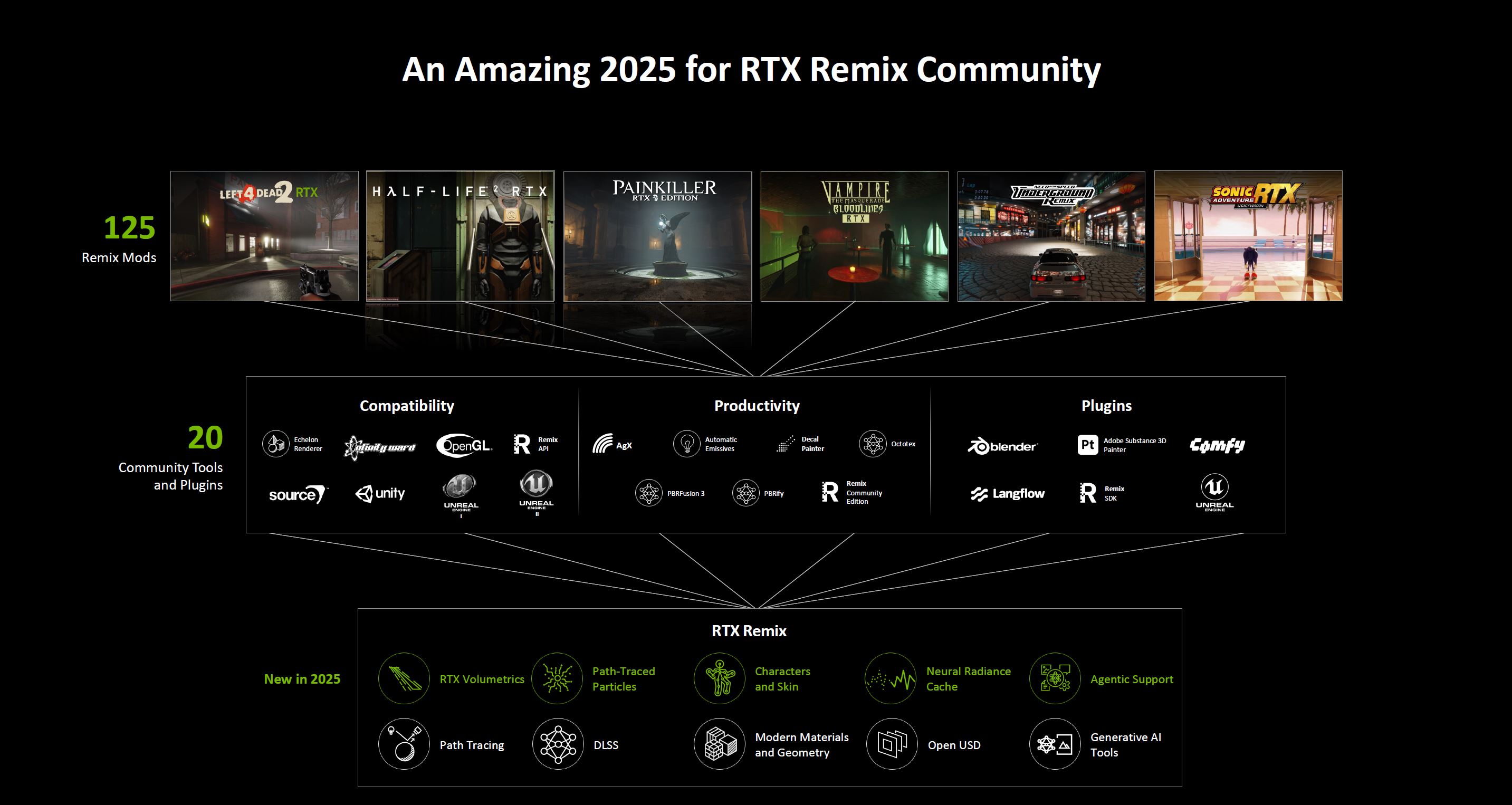Click the Productivity section heading
Image resolution: width=1512 pixels, height=805 pixels.
point(757,406)
